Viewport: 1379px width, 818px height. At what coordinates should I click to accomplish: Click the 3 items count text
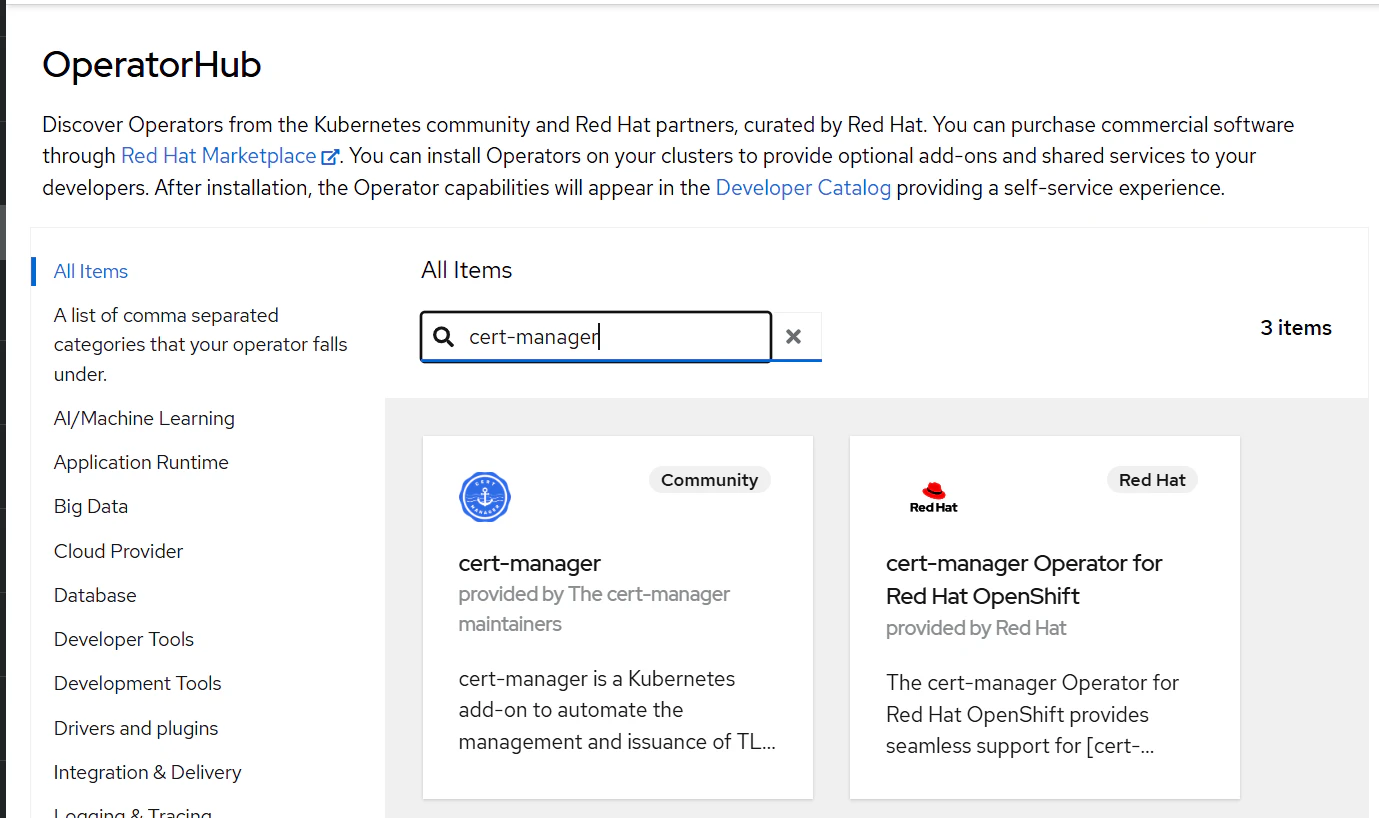click(1296, 328)
